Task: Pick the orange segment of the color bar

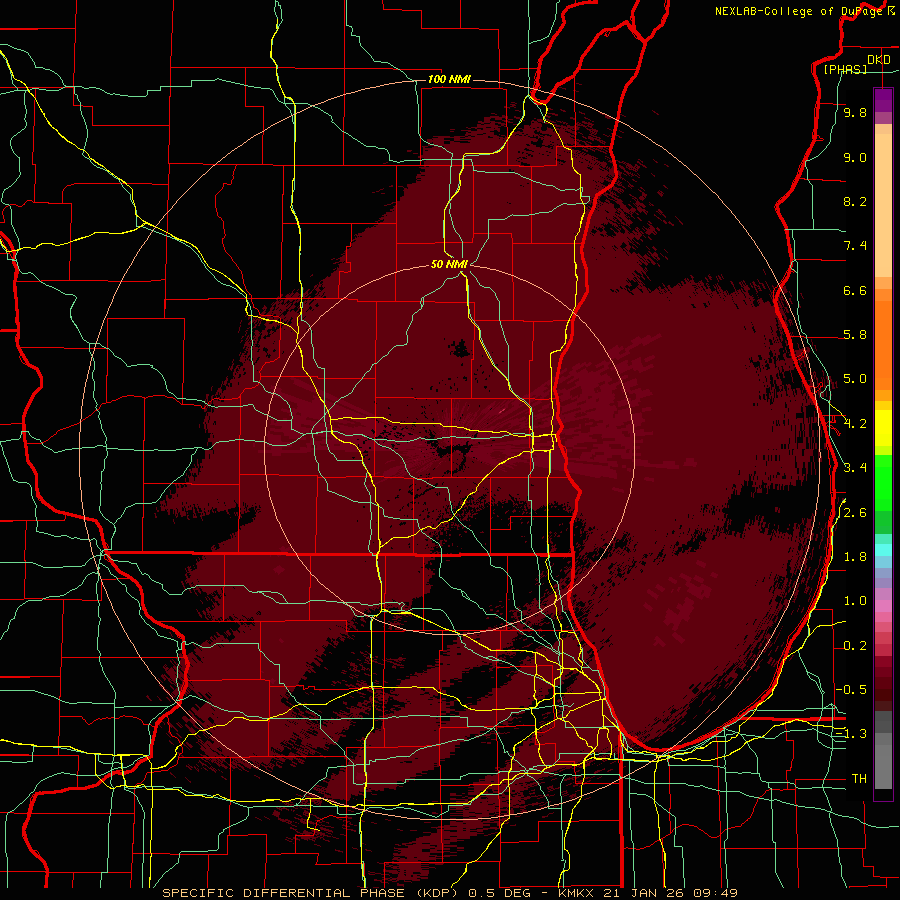Action: 883,345
